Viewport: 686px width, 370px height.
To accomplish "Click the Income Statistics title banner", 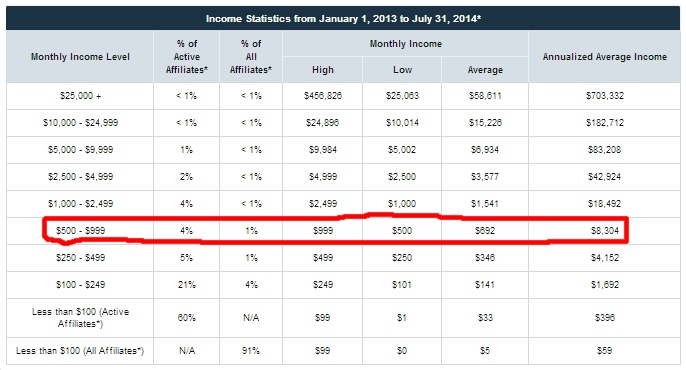I will point(343,18).
